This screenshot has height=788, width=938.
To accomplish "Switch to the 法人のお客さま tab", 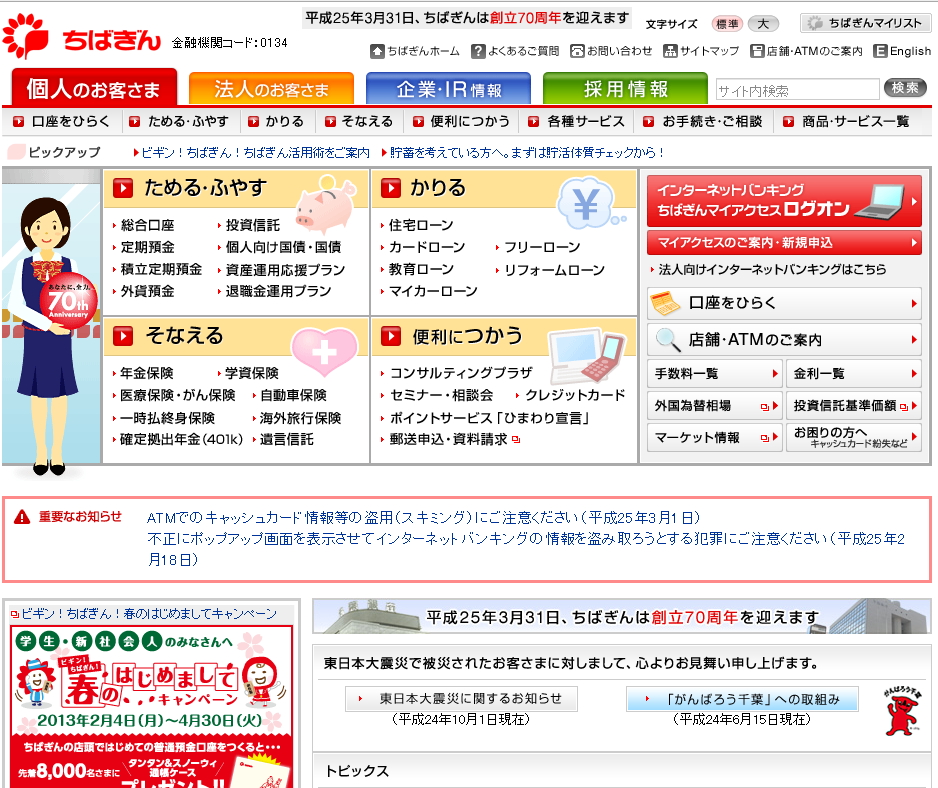I will point(270,89).
